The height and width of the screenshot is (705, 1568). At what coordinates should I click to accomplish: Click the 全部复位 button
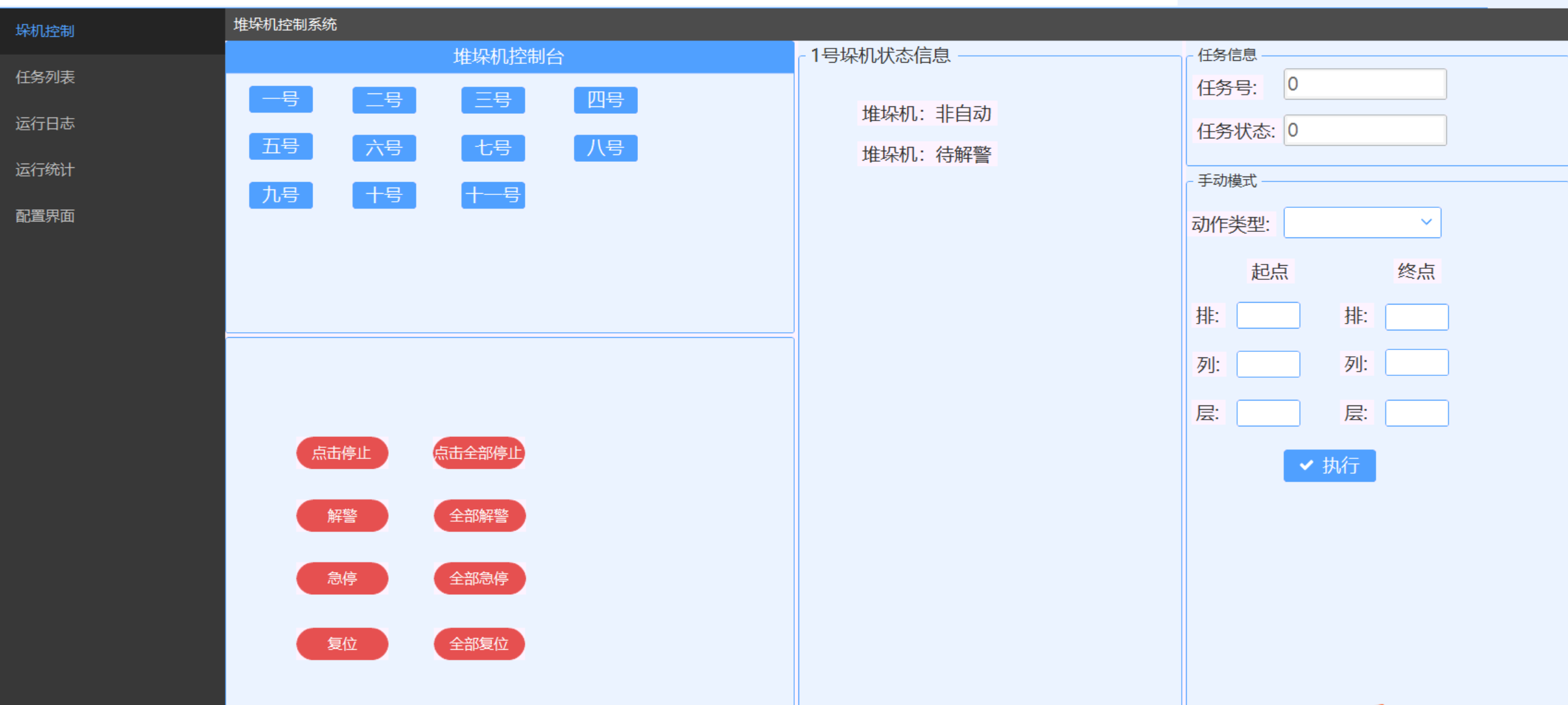[479, 644]
